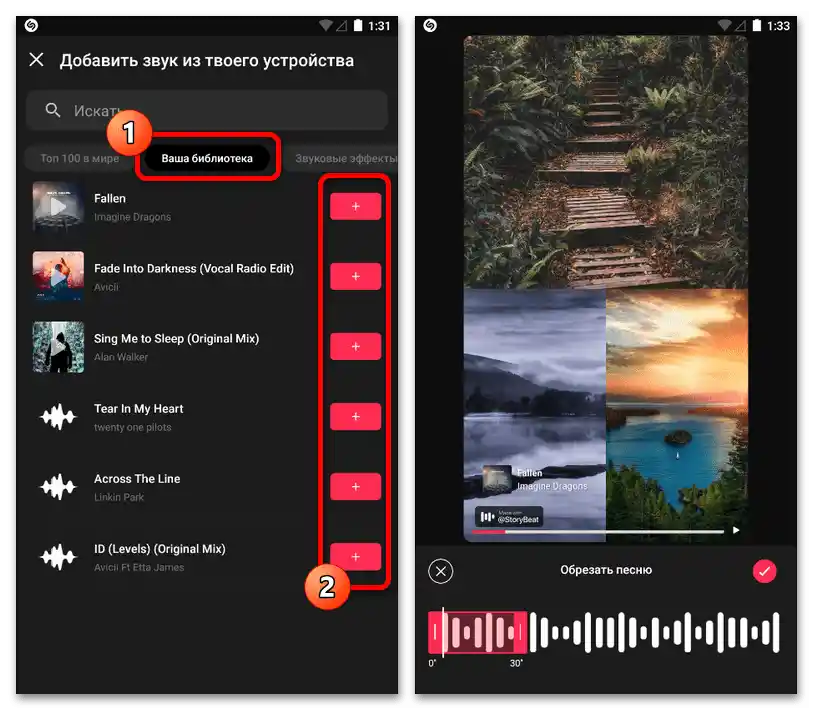Tap the @StoryBeat watermark badge
813x710 pixels.
coord(509,517)
